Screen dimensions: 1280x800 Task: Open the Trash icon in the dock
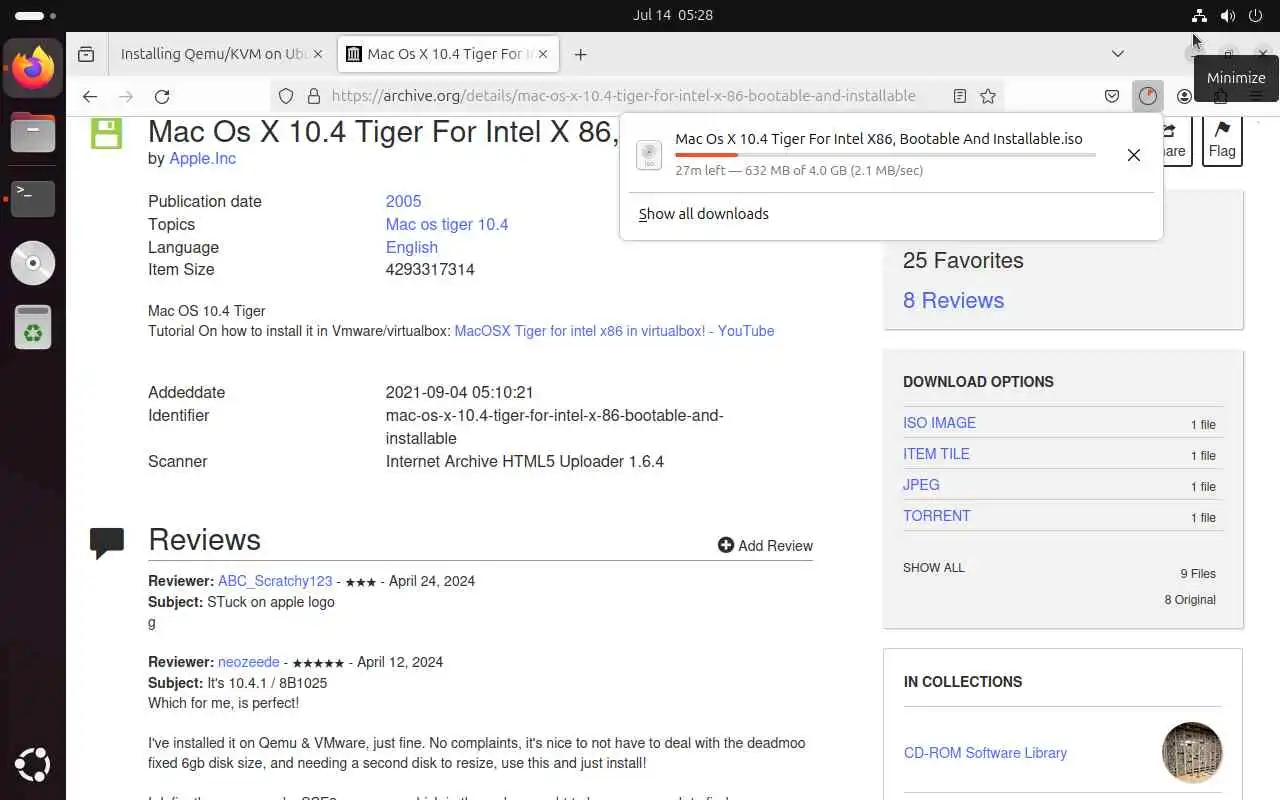pos(33,327)
